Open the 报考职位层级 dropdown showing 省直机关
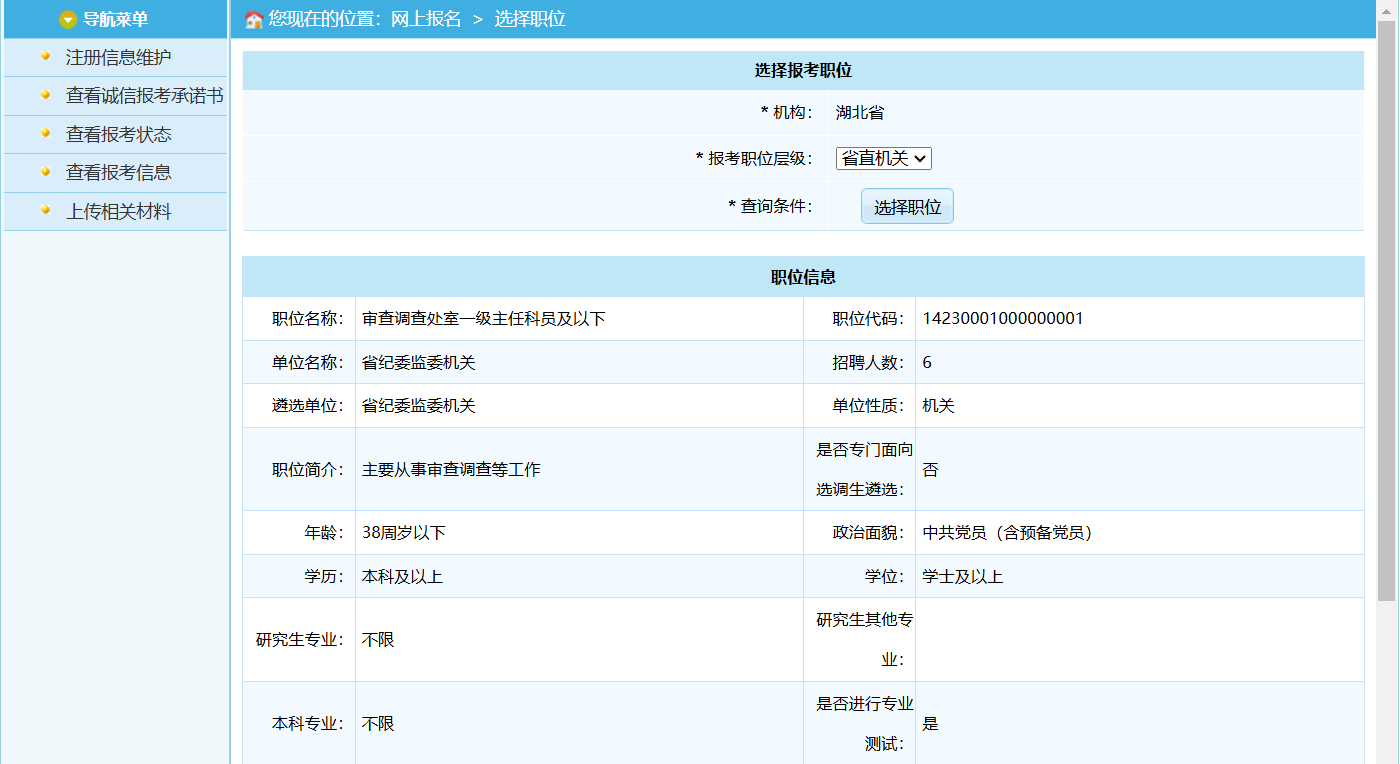1400x764 pixels. tap(883, 158)
